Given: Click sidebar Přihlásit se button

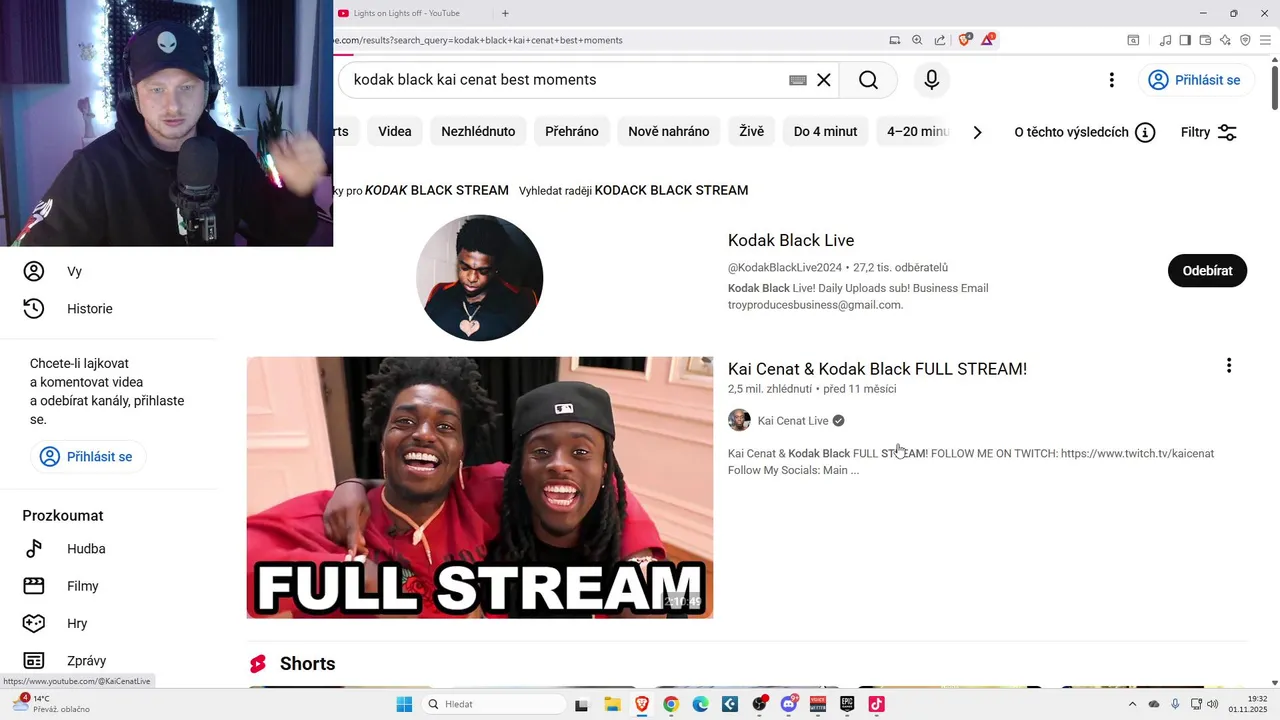Looking at the screenshot, I should [87, 457].
